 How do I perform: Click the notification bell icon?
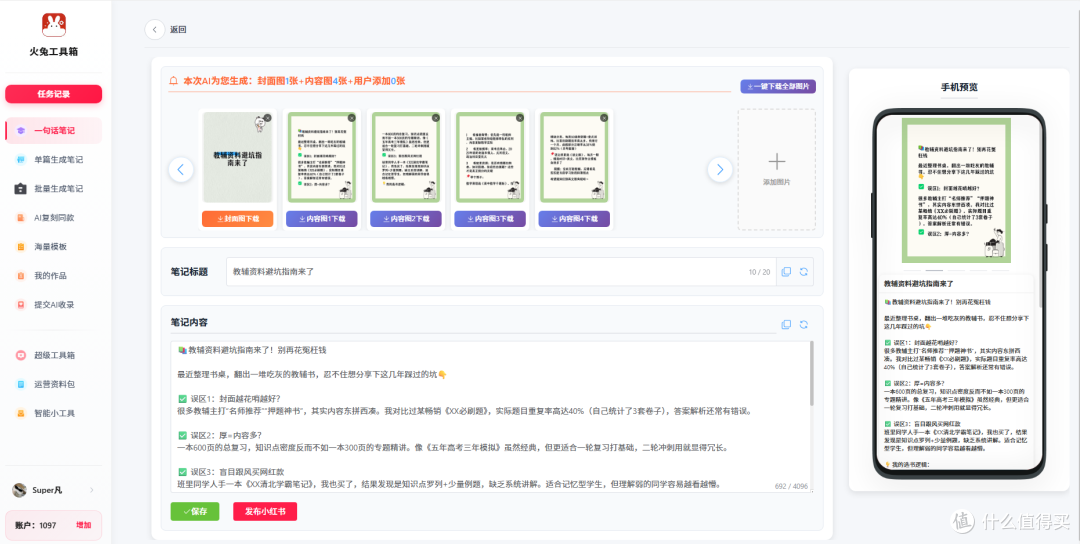click(x=174, y=81)
